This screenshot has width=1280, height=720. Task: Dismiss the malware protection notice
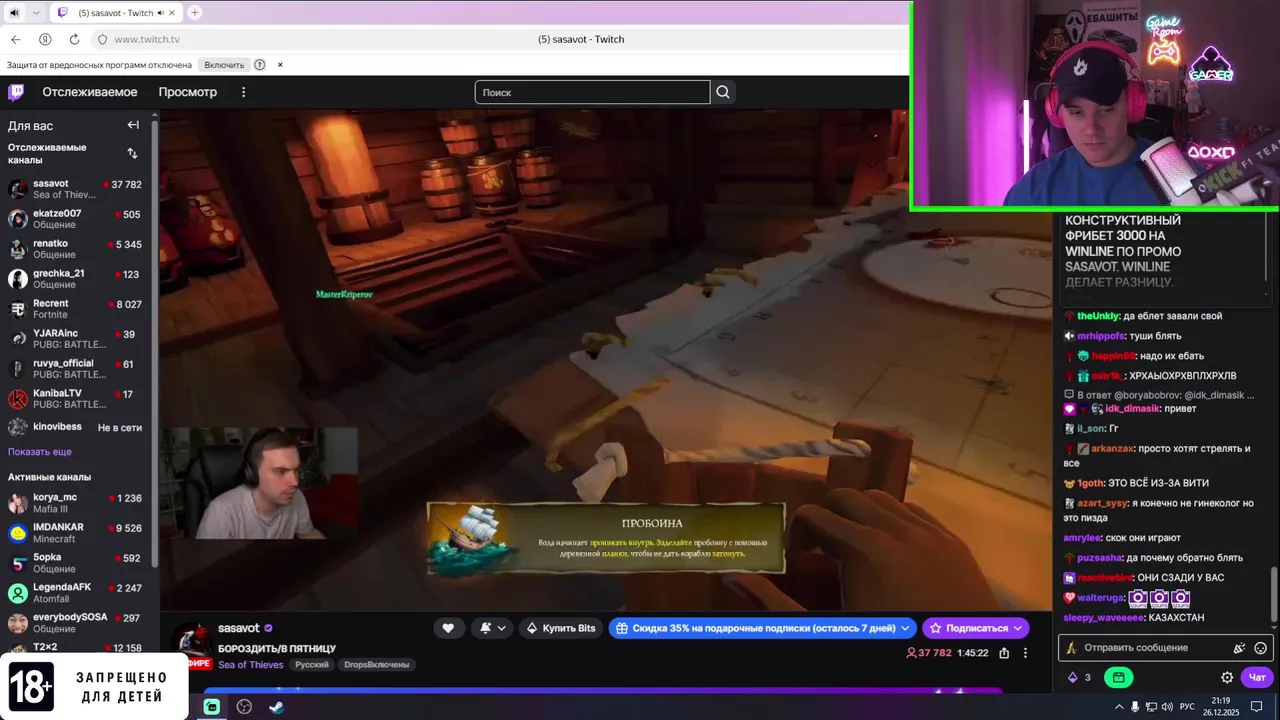pos(280,65)
